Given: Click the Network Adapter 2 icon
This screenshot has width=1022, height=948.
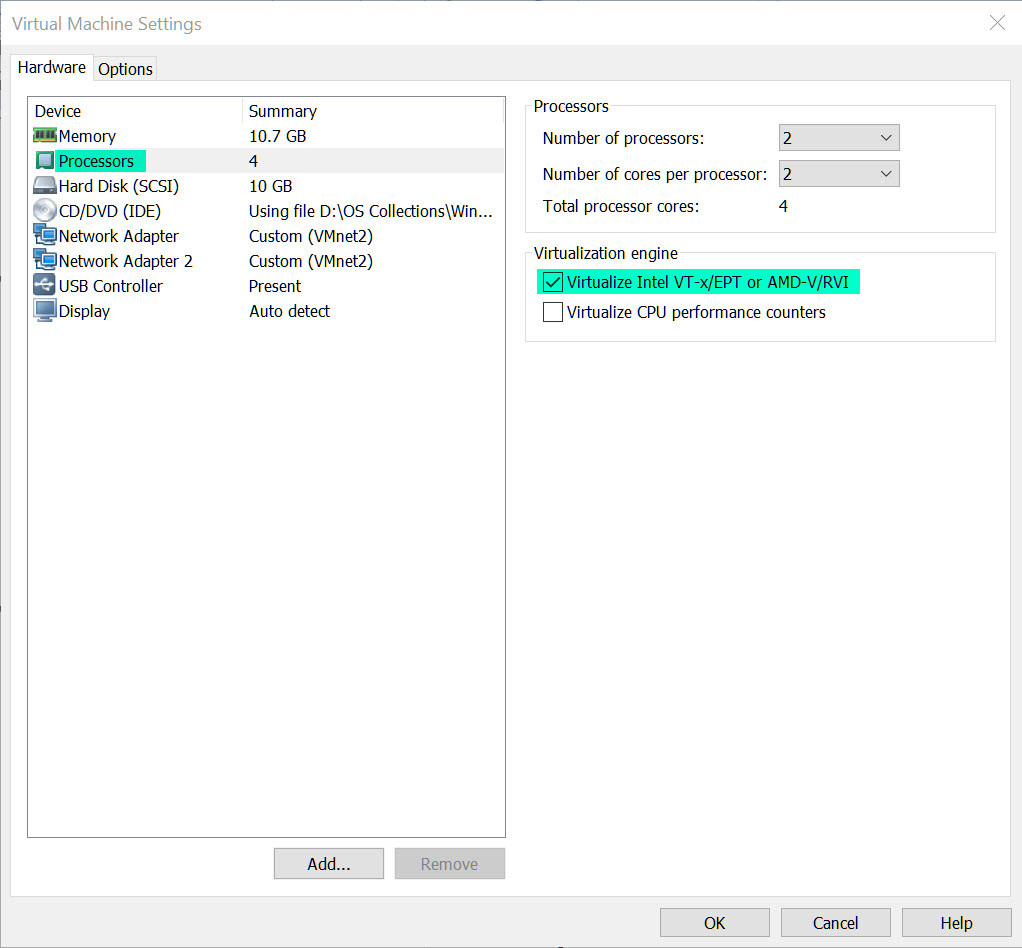Looking at the screenshot, I should (44, 260).
